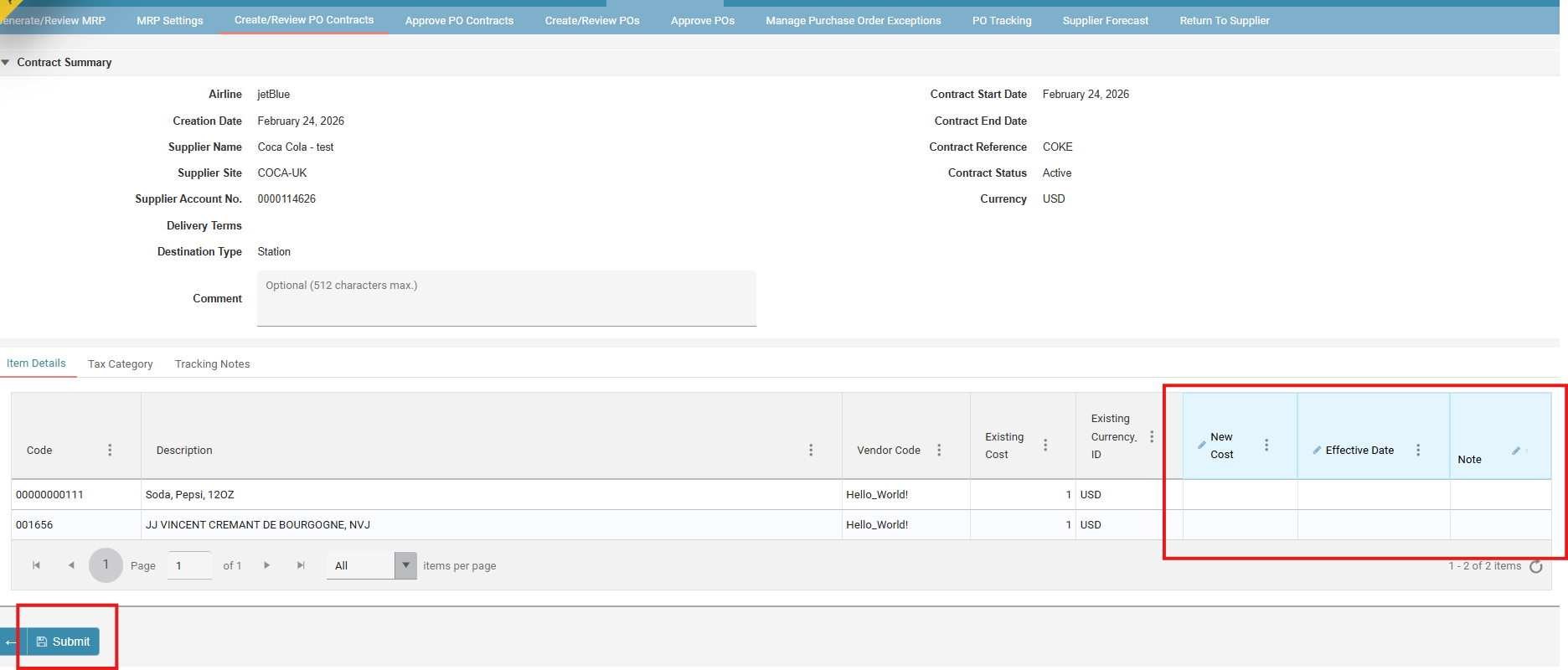This screenshot has height=670, width=1568.
Task: Open Manage Purchase Order Exceptions tab
Action: coord(854,20)
